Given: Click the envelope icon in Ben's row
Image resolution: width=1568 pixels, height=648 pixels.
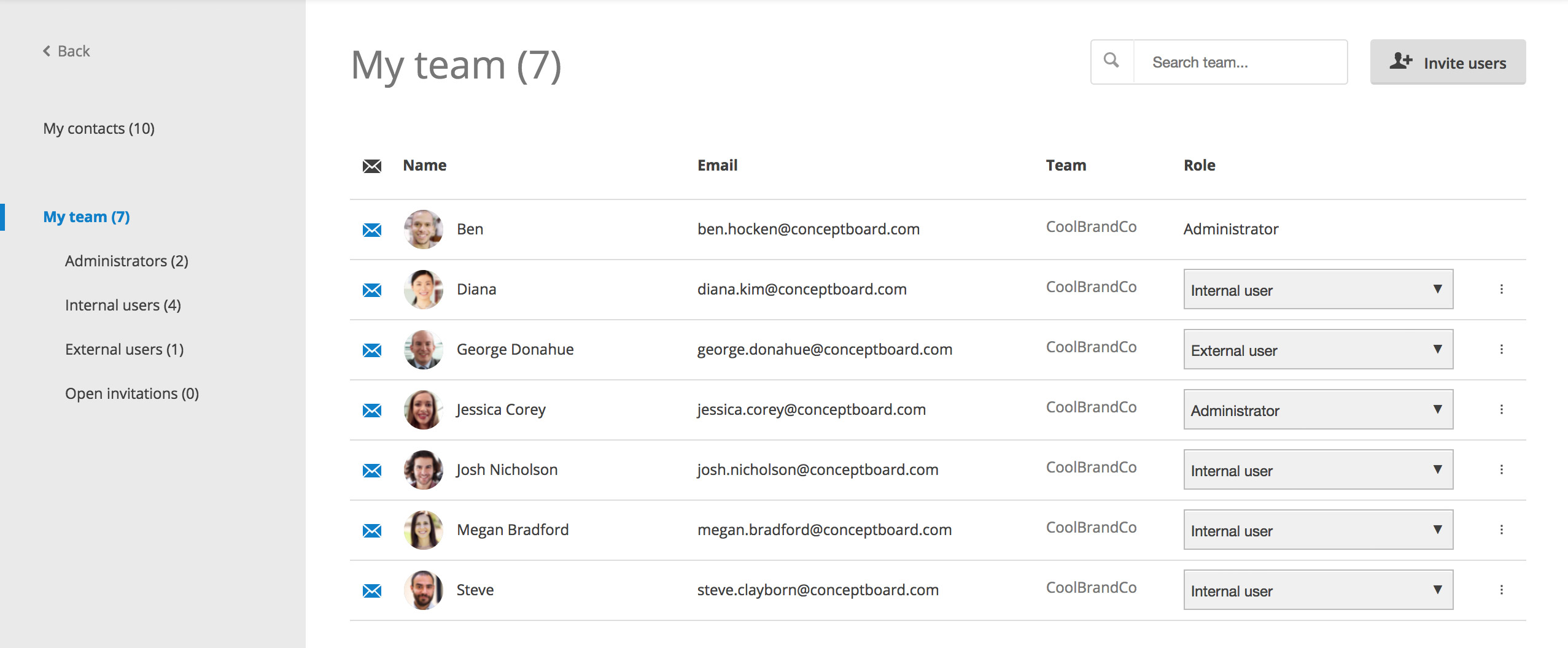Looking at the screenshot, I should [372, 229].
